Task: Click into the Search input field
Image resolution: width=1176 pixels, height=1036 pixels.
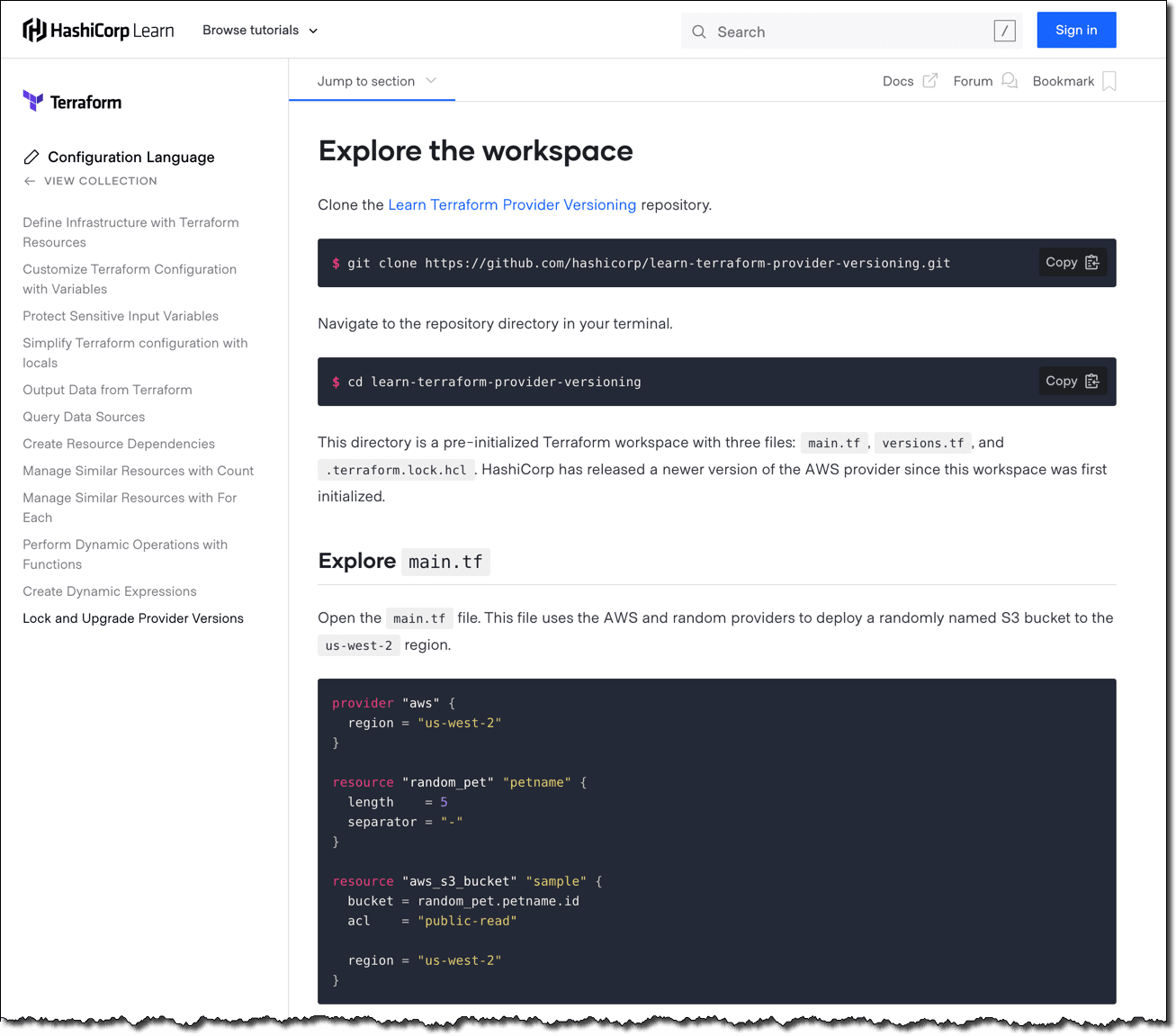Action: 846,32
